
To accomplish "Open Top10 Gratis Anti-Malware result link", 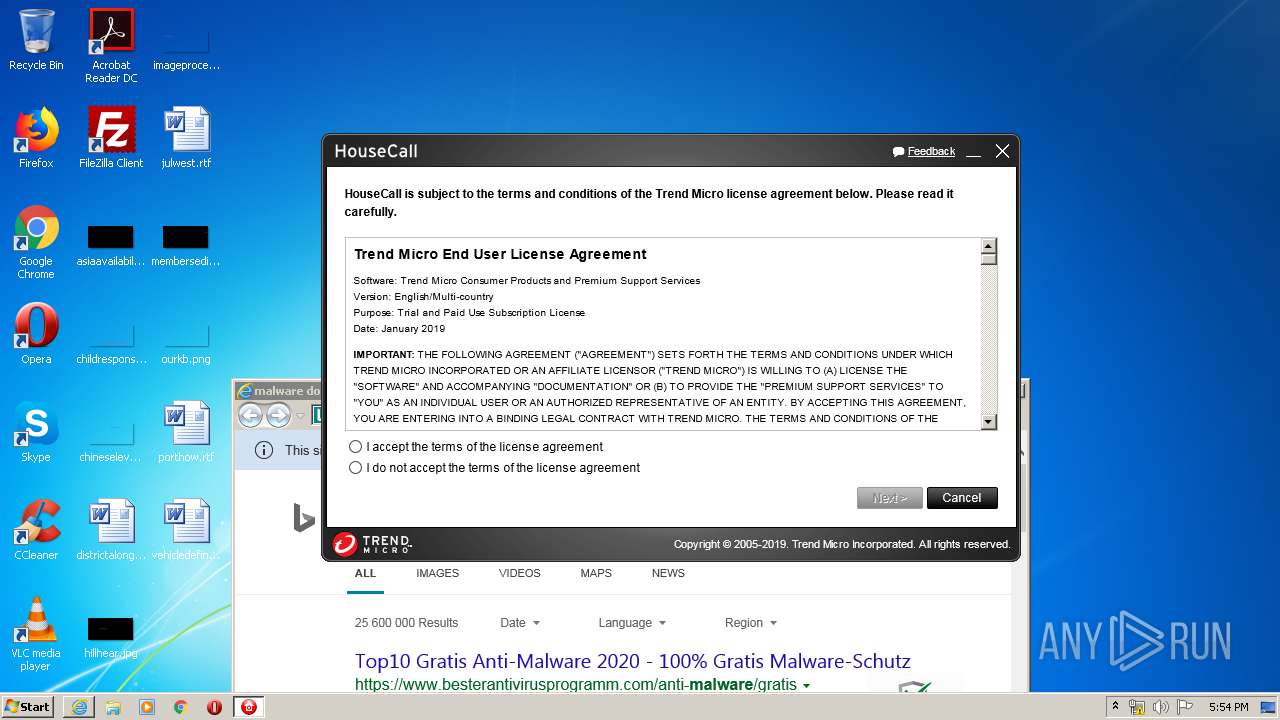I will click(x=632, y=662).
